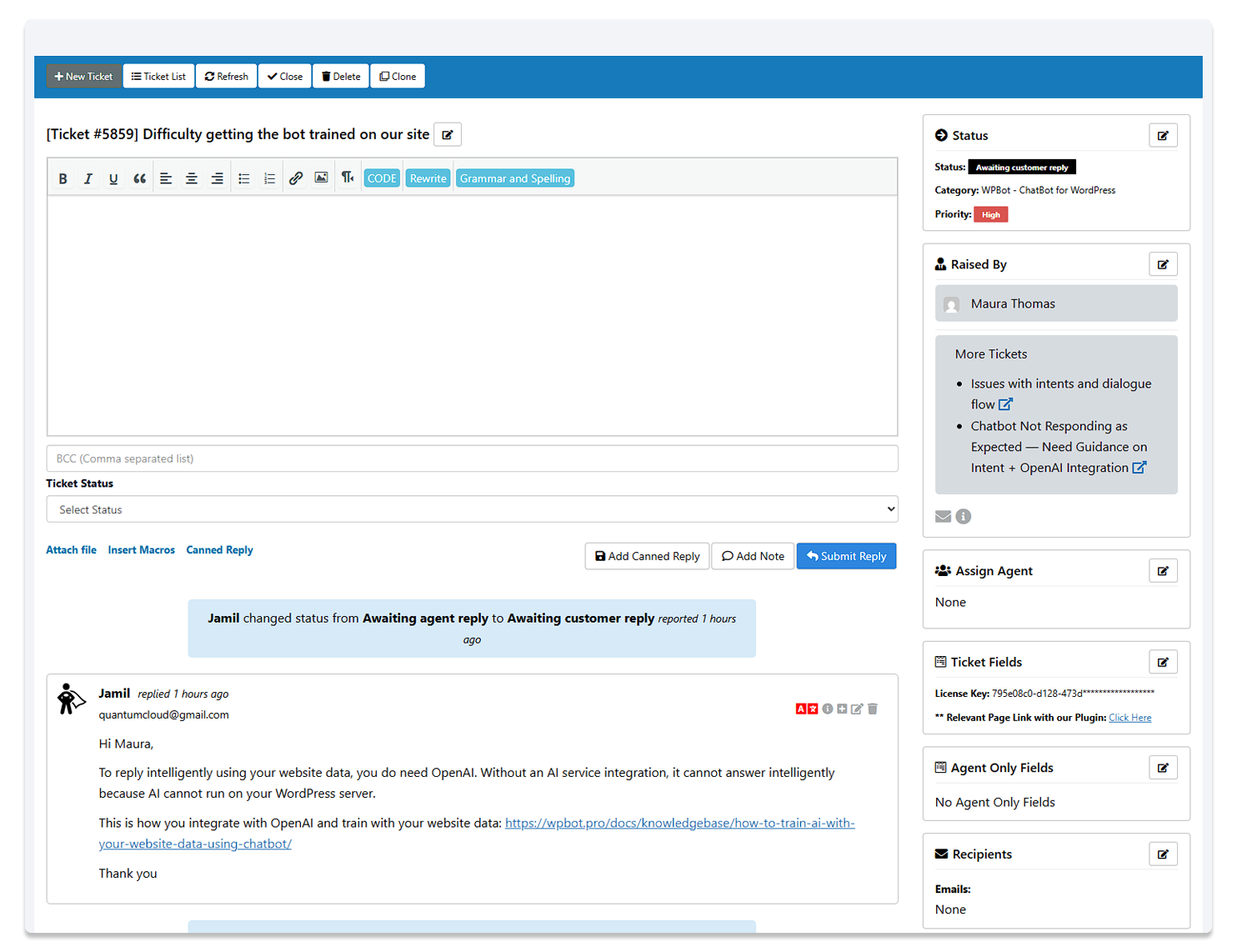Screen dimensions: 1237x952
Task: Open the Ticket Status dropdown
Action: [x=472, y=509]
